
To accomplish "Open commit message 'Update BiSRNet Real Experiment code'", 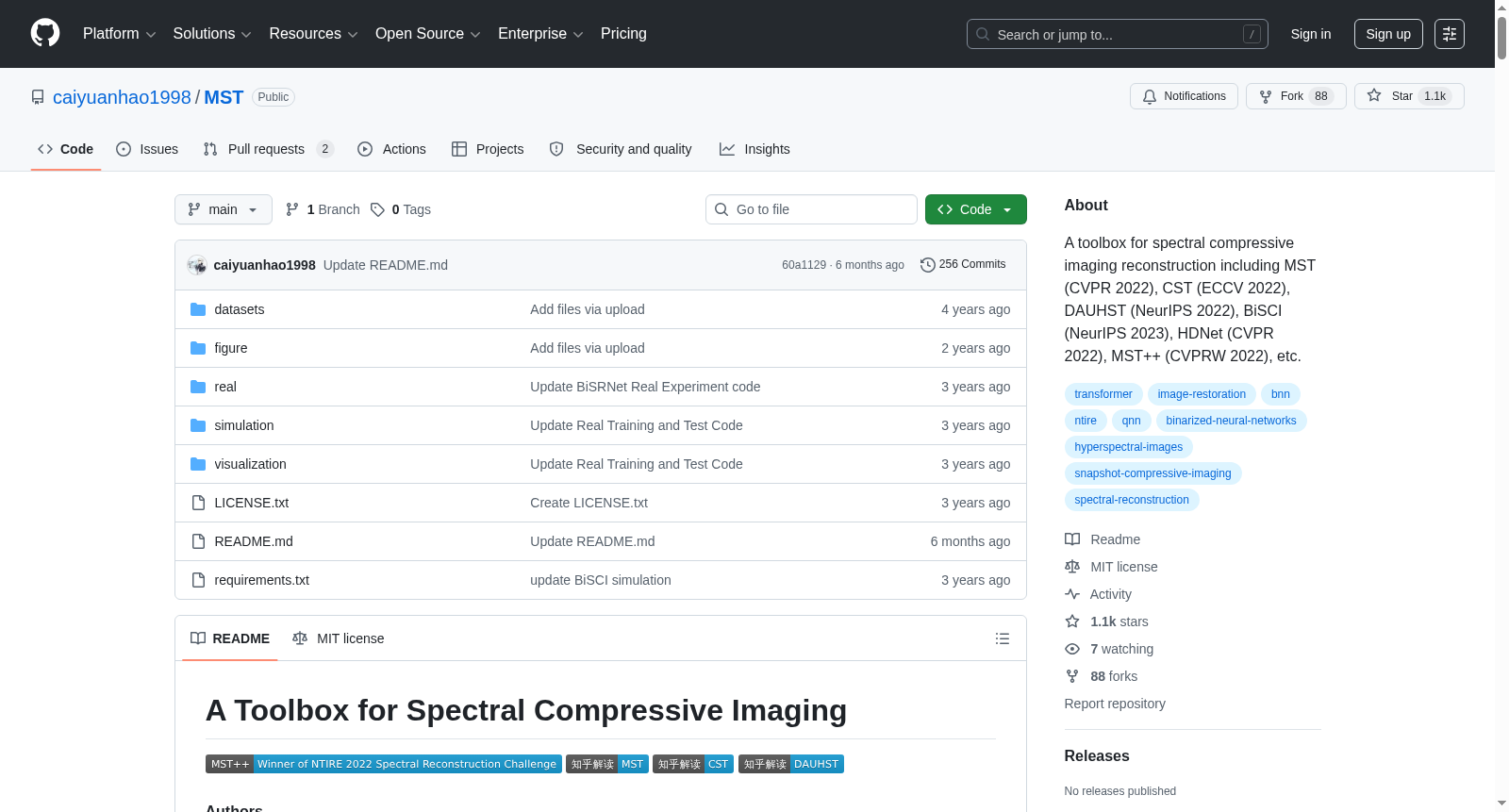I will [x=645, y=387].
